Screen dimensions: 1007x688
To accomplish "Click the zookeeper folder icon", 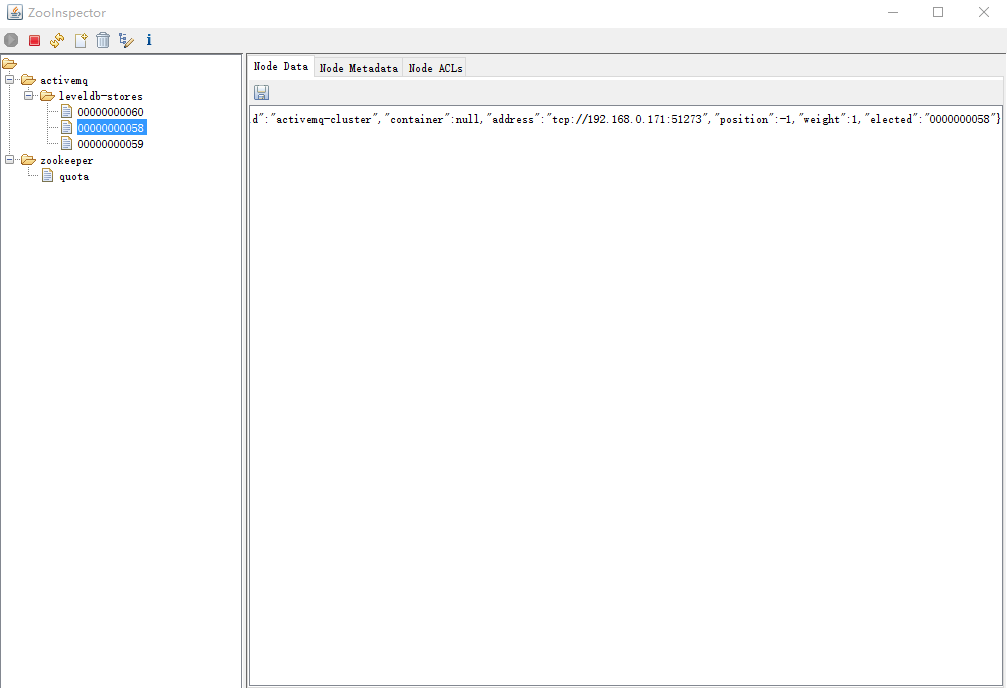I will click(x=28, y=160).
